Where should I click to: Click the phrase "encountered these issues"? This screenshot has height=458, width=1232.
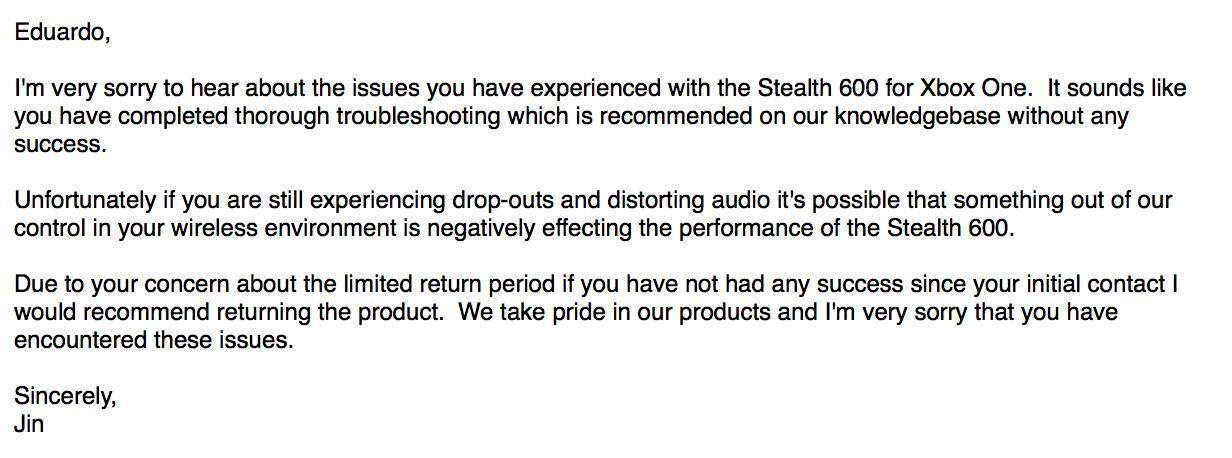click(153, 340)
